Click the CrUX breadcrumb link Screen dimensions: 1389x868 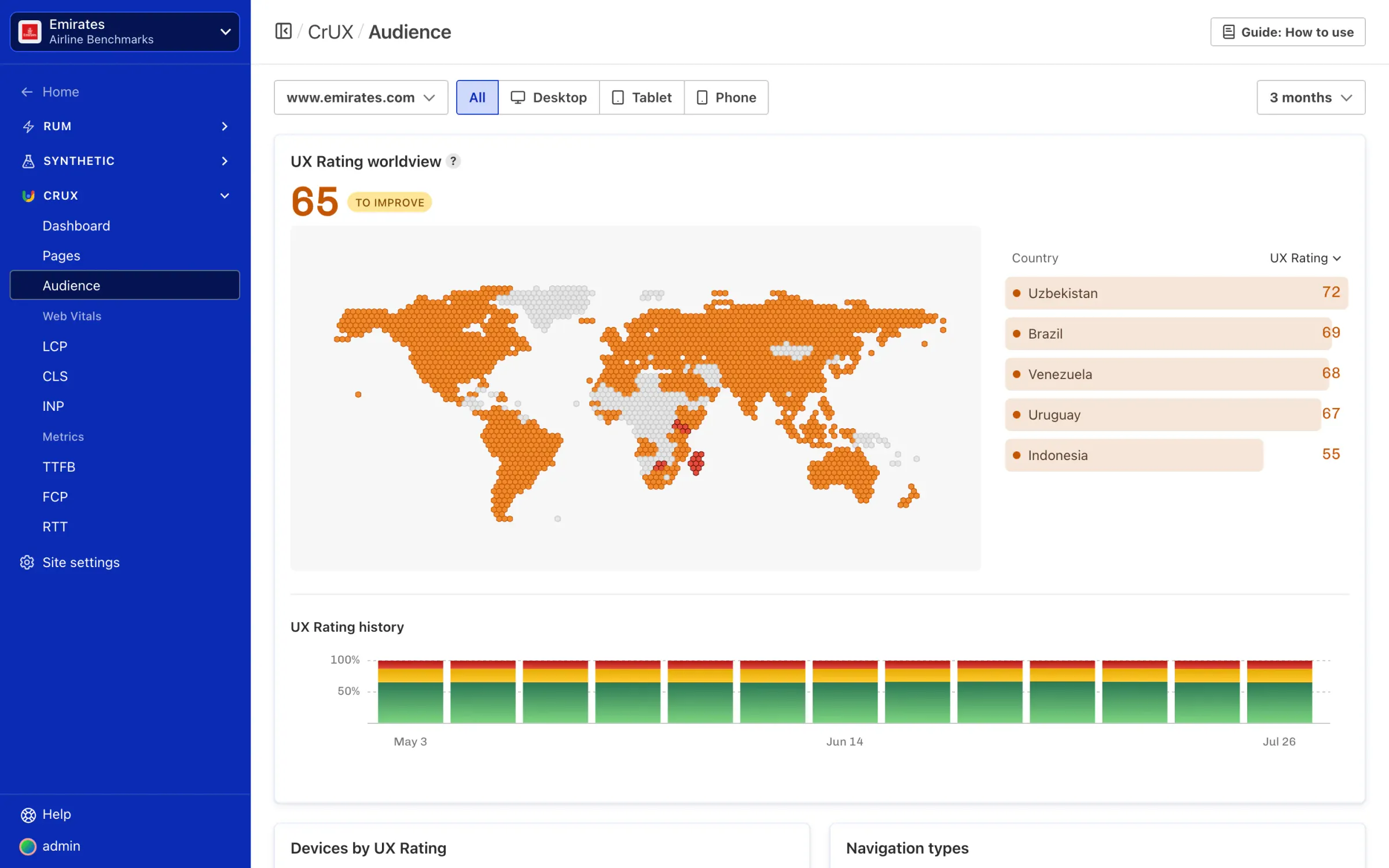click(x=330, y=32)
